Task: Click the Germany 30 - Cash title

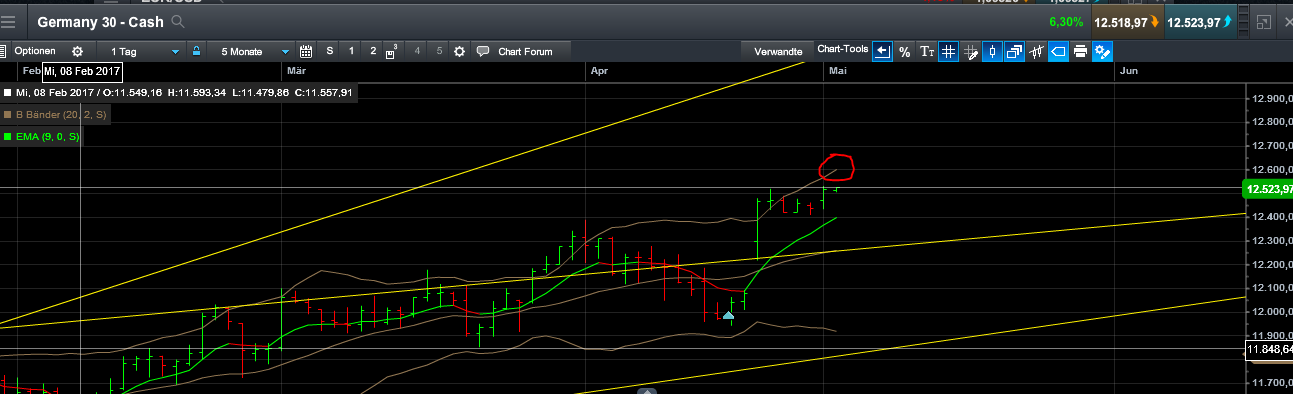Action: pos(101,21)
